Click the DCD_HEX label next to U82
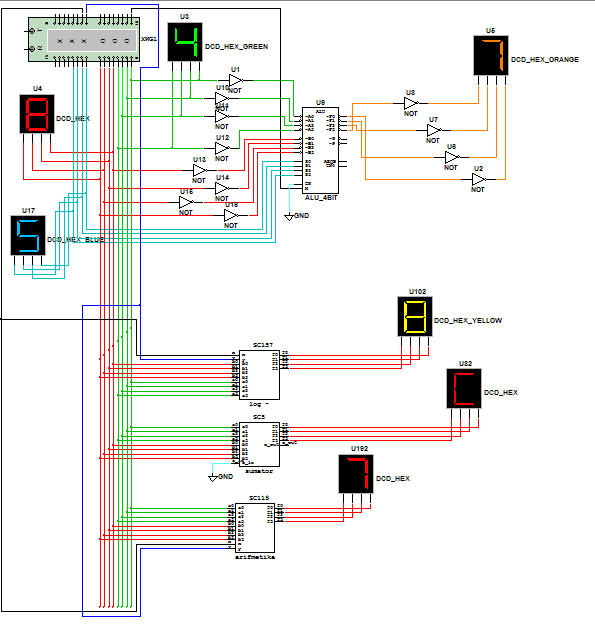 [501, 392]
